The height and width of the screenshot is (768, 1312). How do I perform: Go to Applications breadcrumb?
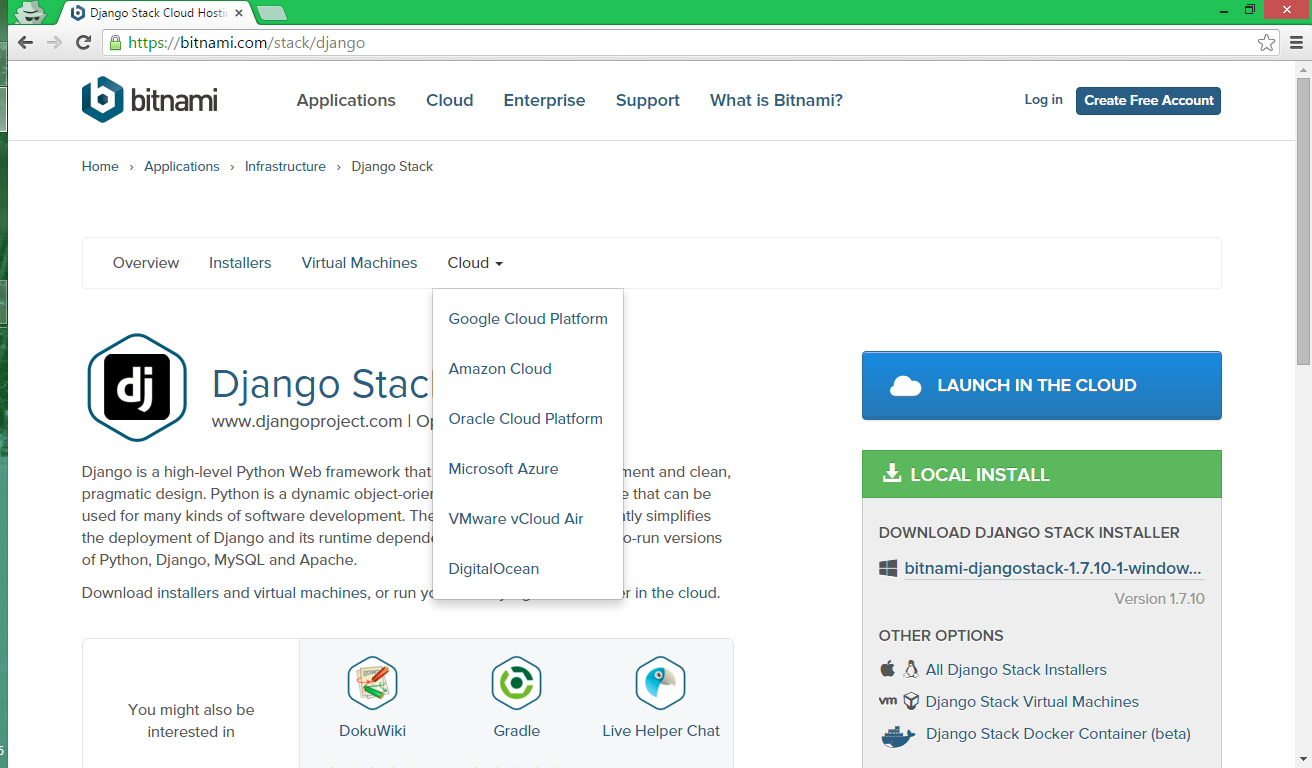(182, 167)
